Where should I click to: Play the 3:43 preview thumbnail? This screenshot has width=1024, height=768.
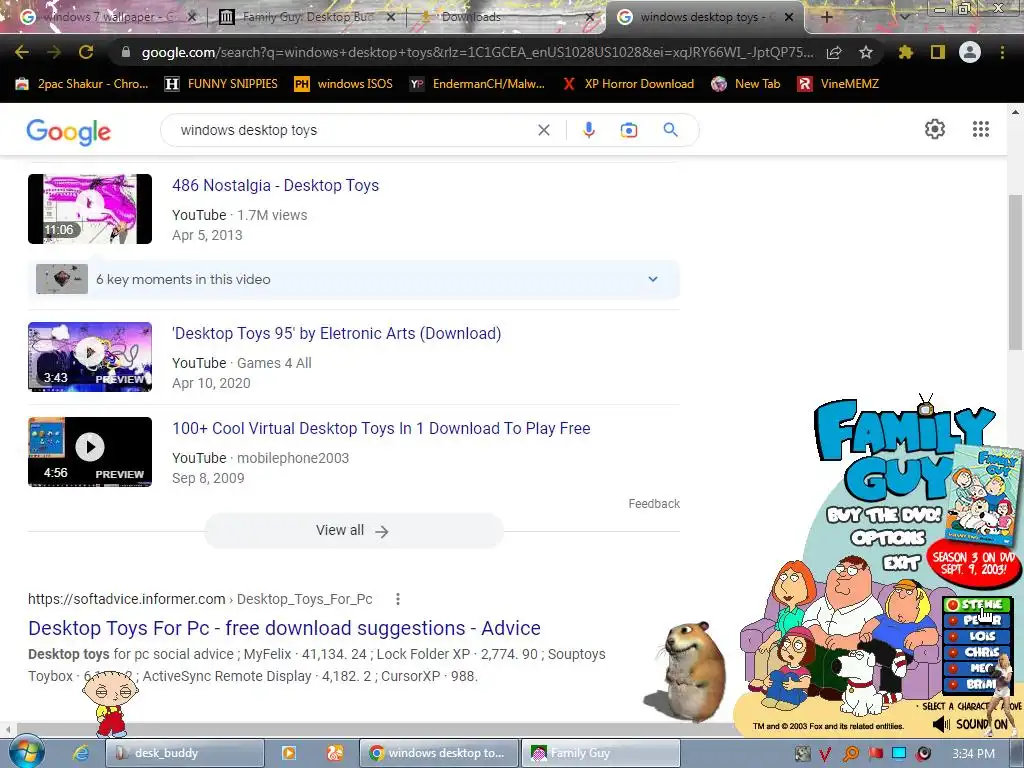click(90, 357)
